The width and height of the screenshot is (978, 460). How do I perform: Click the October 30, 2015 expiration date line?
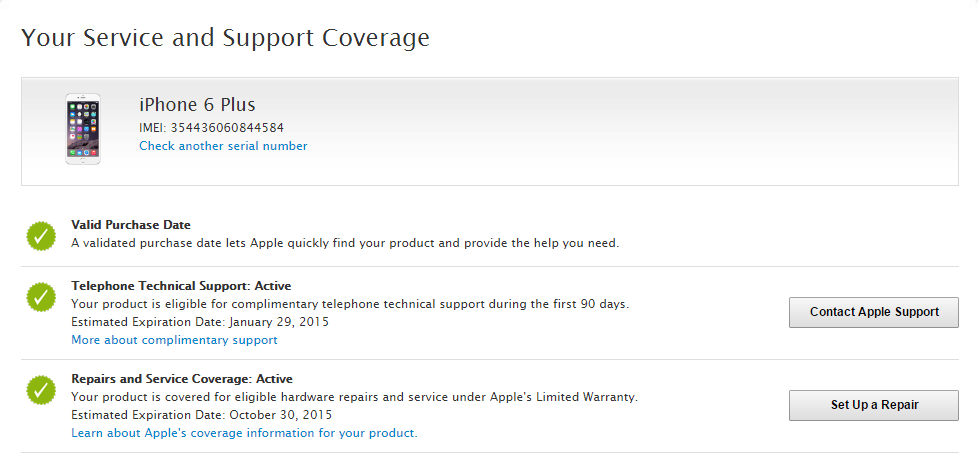[x=201, y=415]
